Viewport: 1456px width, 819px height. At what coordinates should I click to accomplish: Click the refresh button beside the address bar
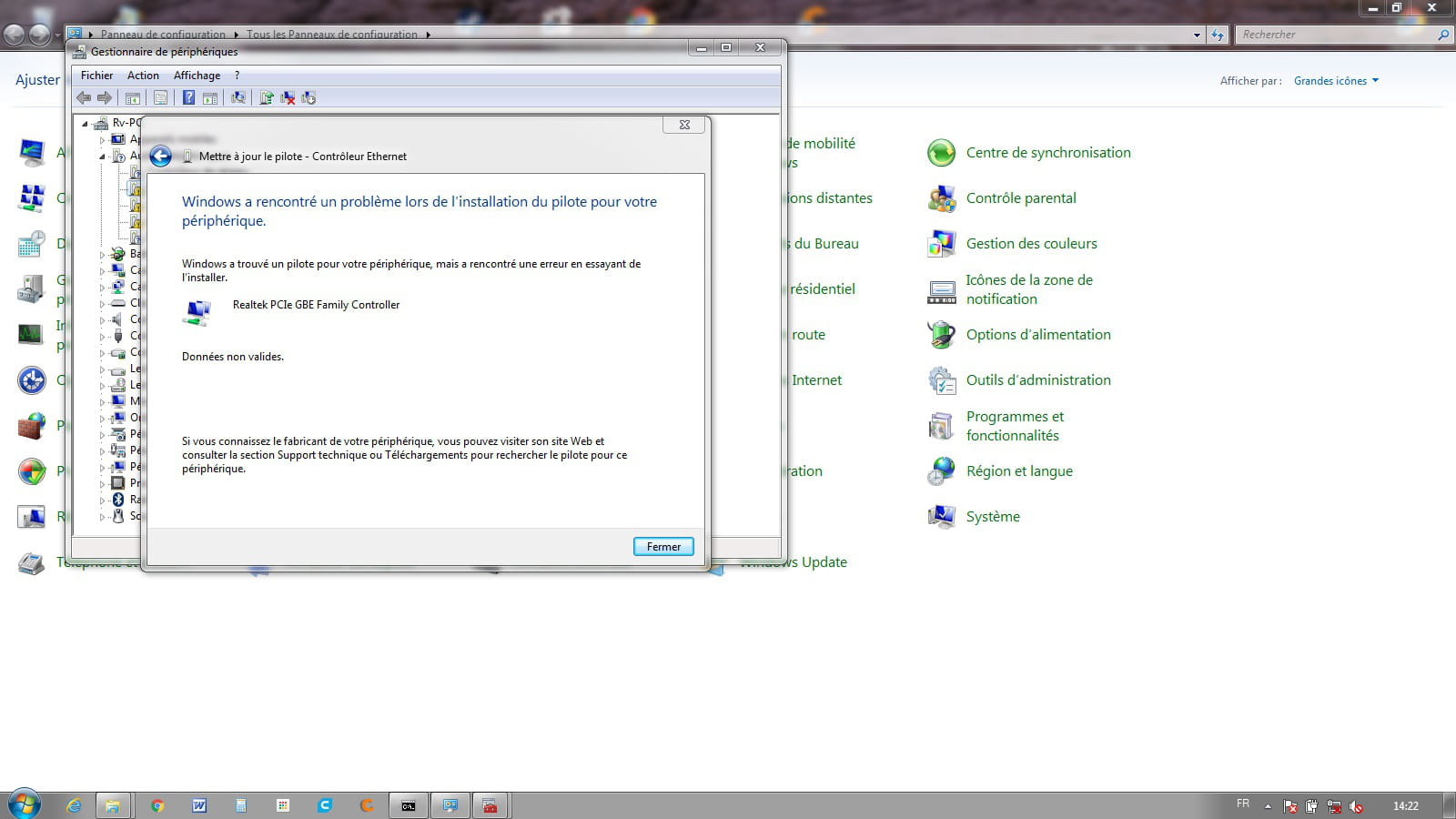[x=1218, y=35]
